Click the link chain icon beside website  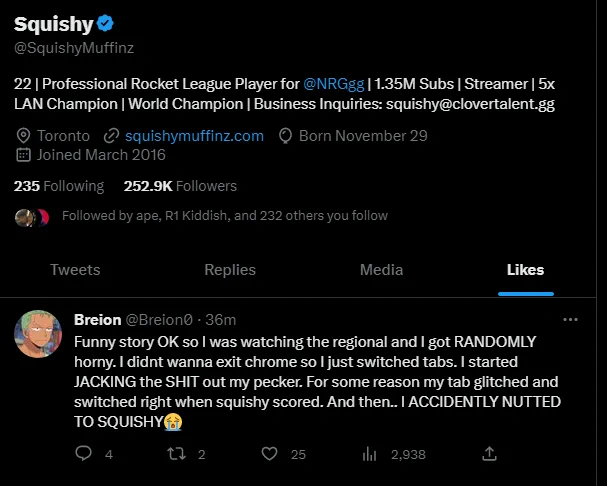pos(111,136)
